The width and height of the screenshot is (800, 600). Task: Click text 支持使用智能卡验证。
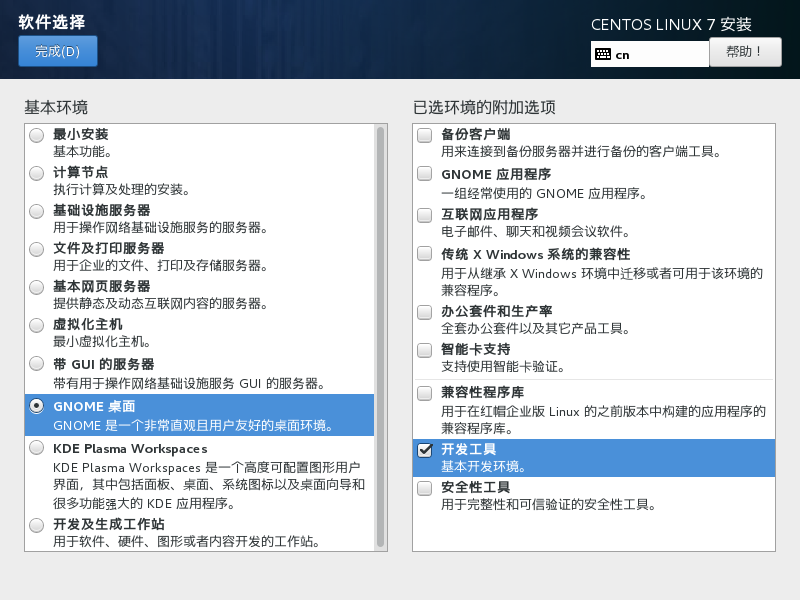tap(503, 367)
